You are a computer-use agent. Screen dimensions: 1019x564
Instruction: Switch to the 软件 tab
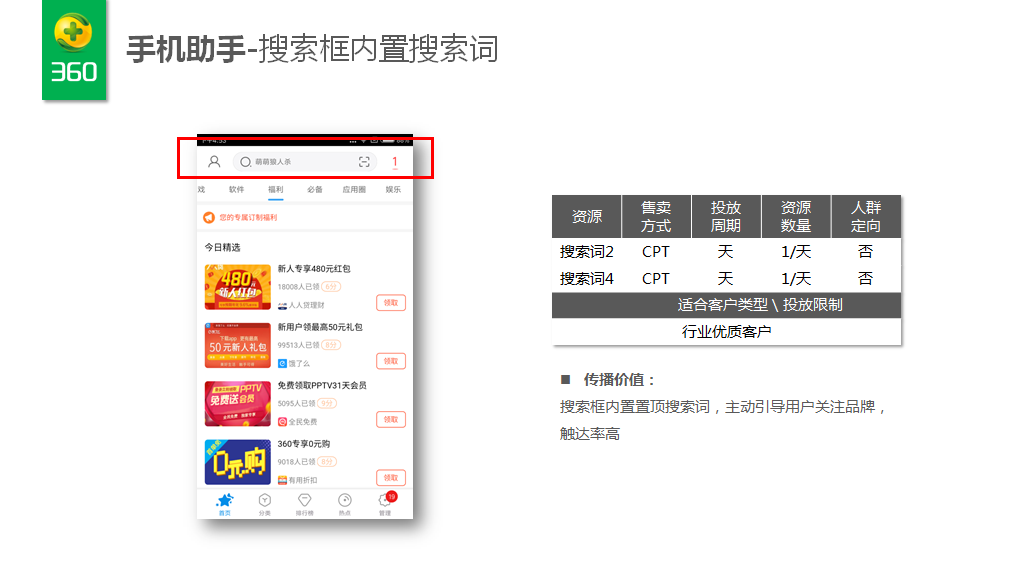click(237, 190)
